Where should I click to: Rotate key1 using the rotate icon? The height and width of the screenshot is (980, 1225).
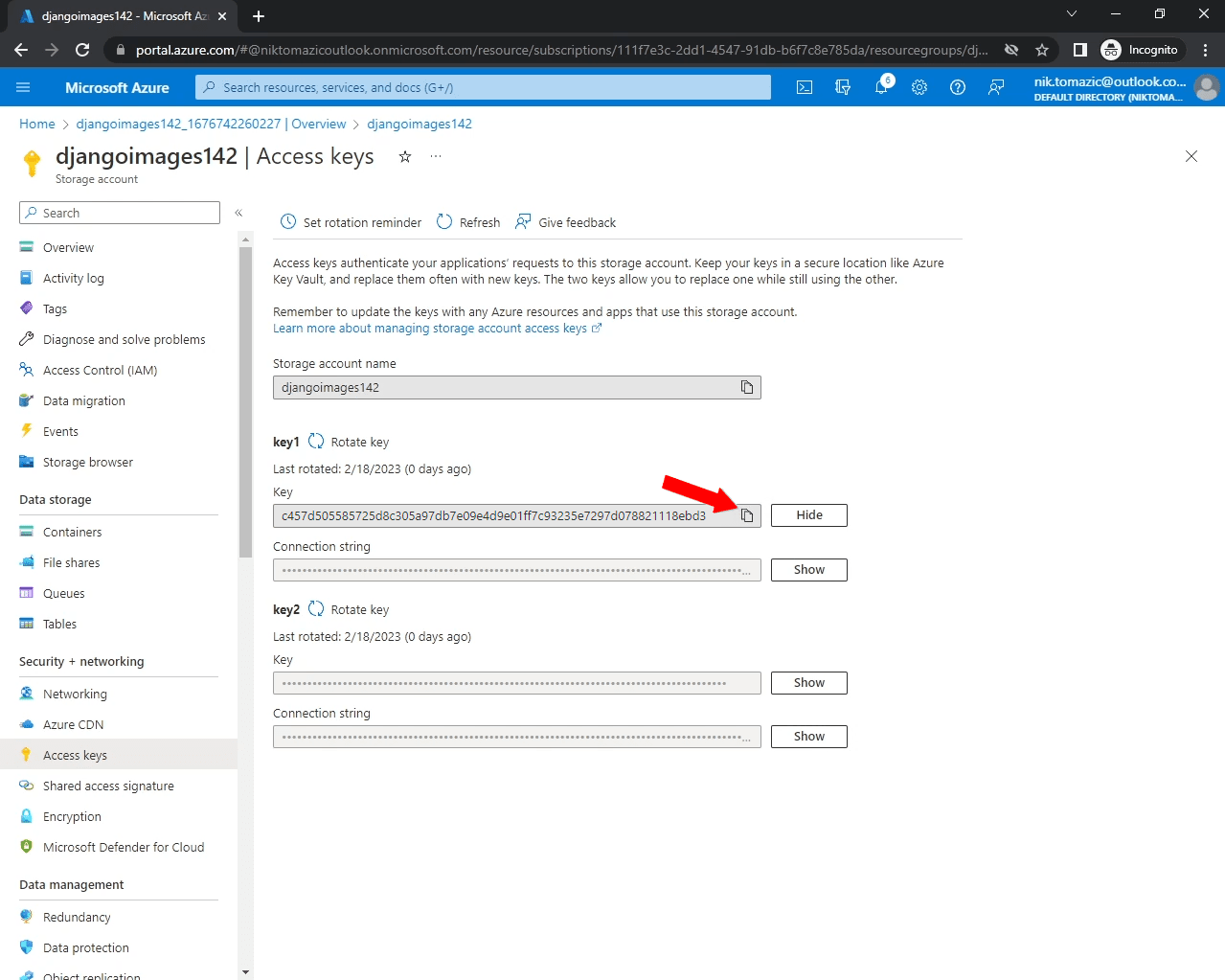point(315,441)
